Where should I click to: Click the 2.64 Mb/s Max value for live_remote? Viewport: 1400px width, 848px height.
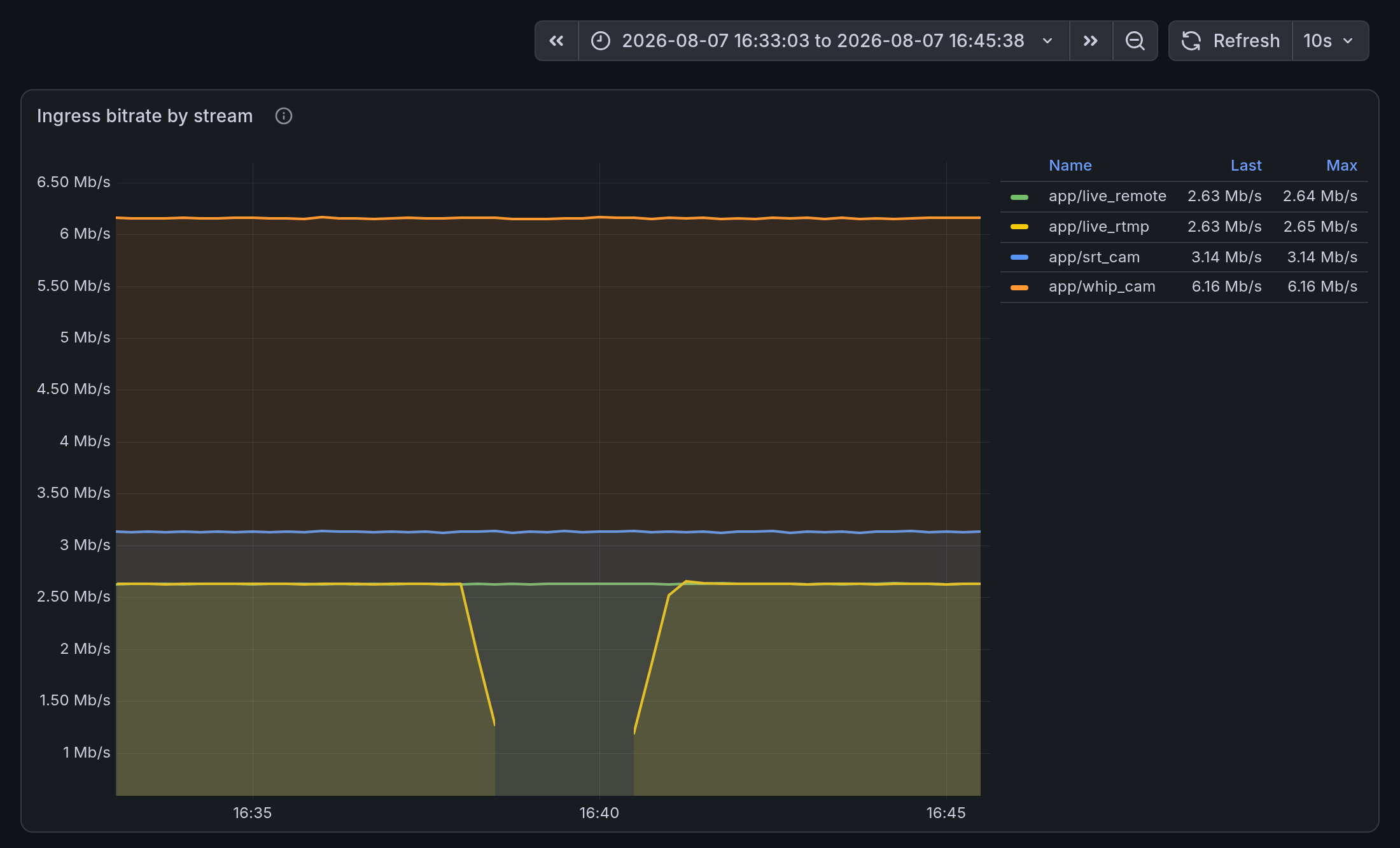click(1320, 196)
